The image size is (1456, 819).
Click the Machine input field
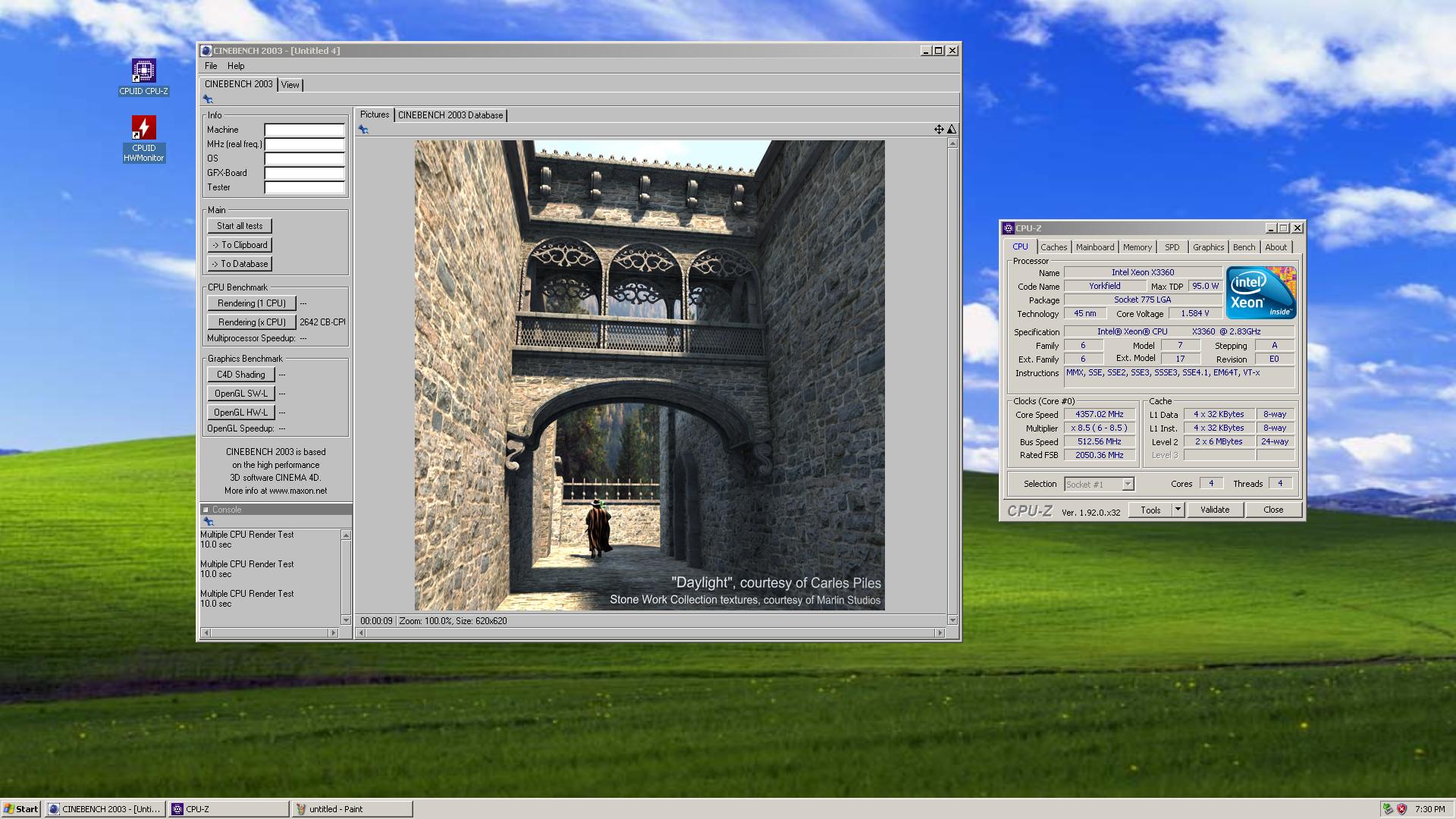[x=304, y=130]
